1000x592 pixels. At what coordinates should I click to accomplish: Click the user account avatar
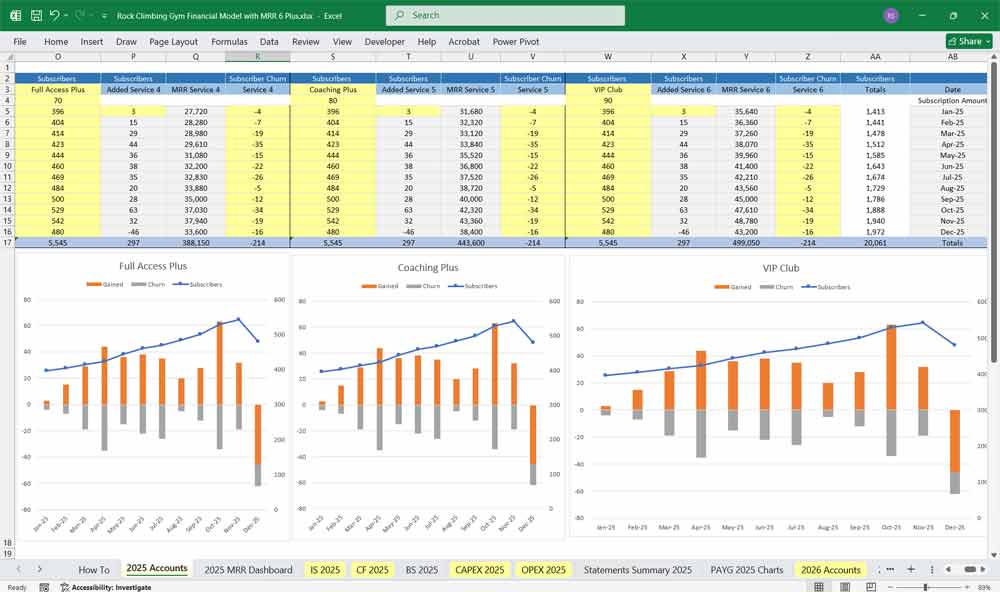click(x=891, y=16)
